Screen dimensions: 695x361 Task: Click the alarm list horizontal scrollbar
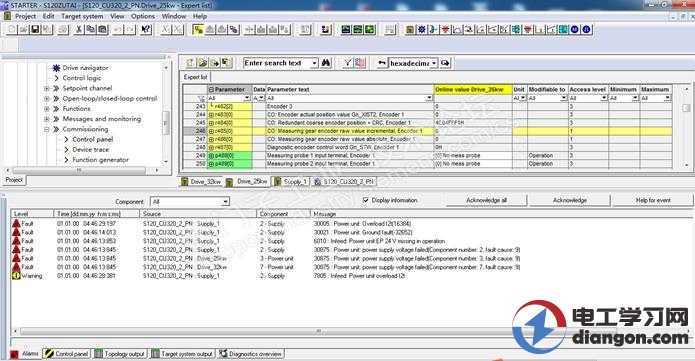(318, 331)
